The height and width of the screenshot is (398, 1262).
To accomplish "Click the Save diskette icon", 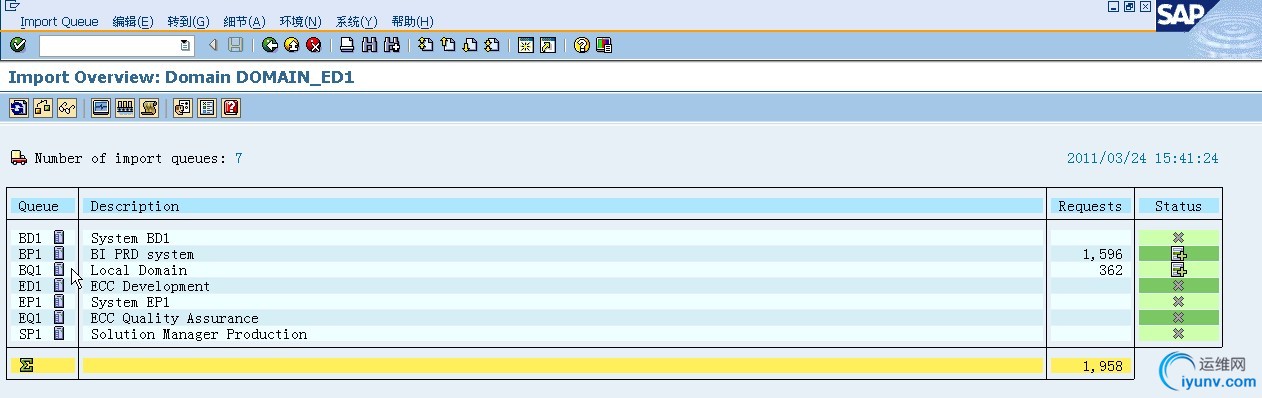I will (x=236, y=45).
